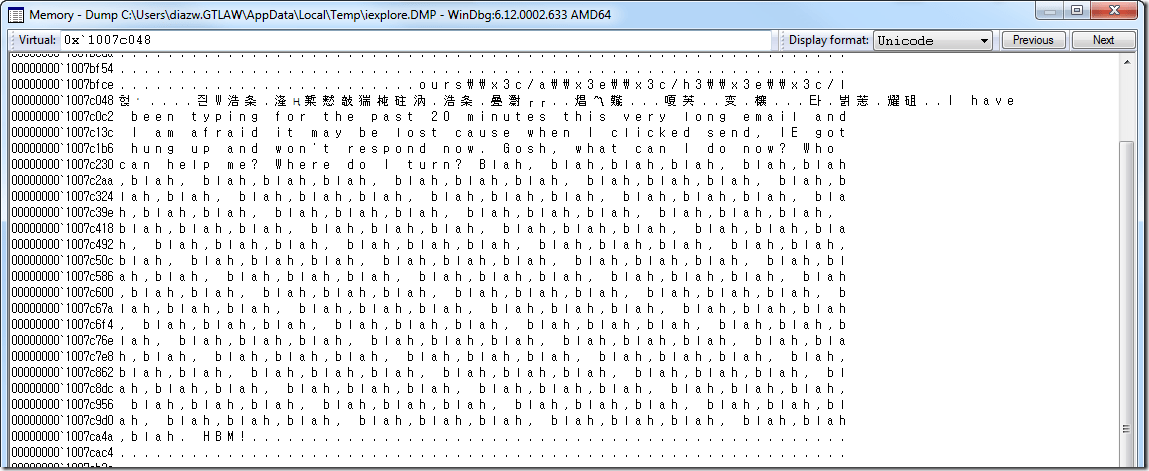Select address 00000000`1007c048
Image resolution: width=1149 pixels, height=471 pixels.
pyautogui.click(x=62, y=101)
